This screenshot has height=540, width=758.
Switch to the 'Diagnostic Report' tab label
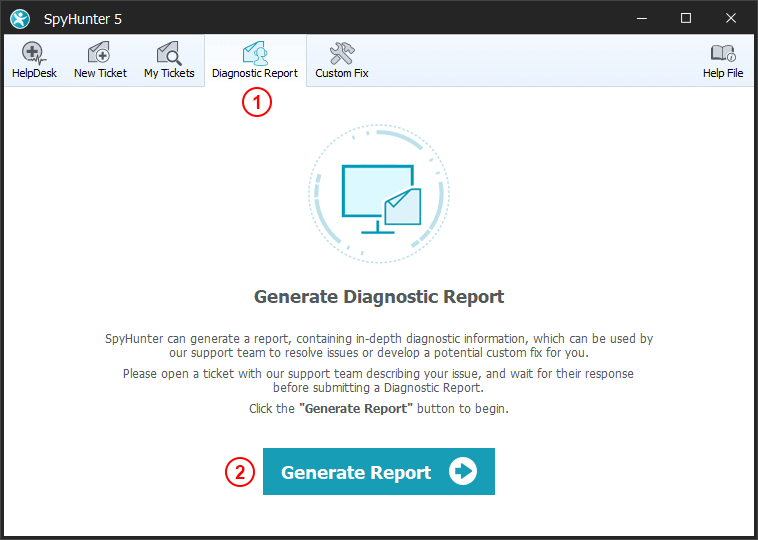(x=255, y=73)
